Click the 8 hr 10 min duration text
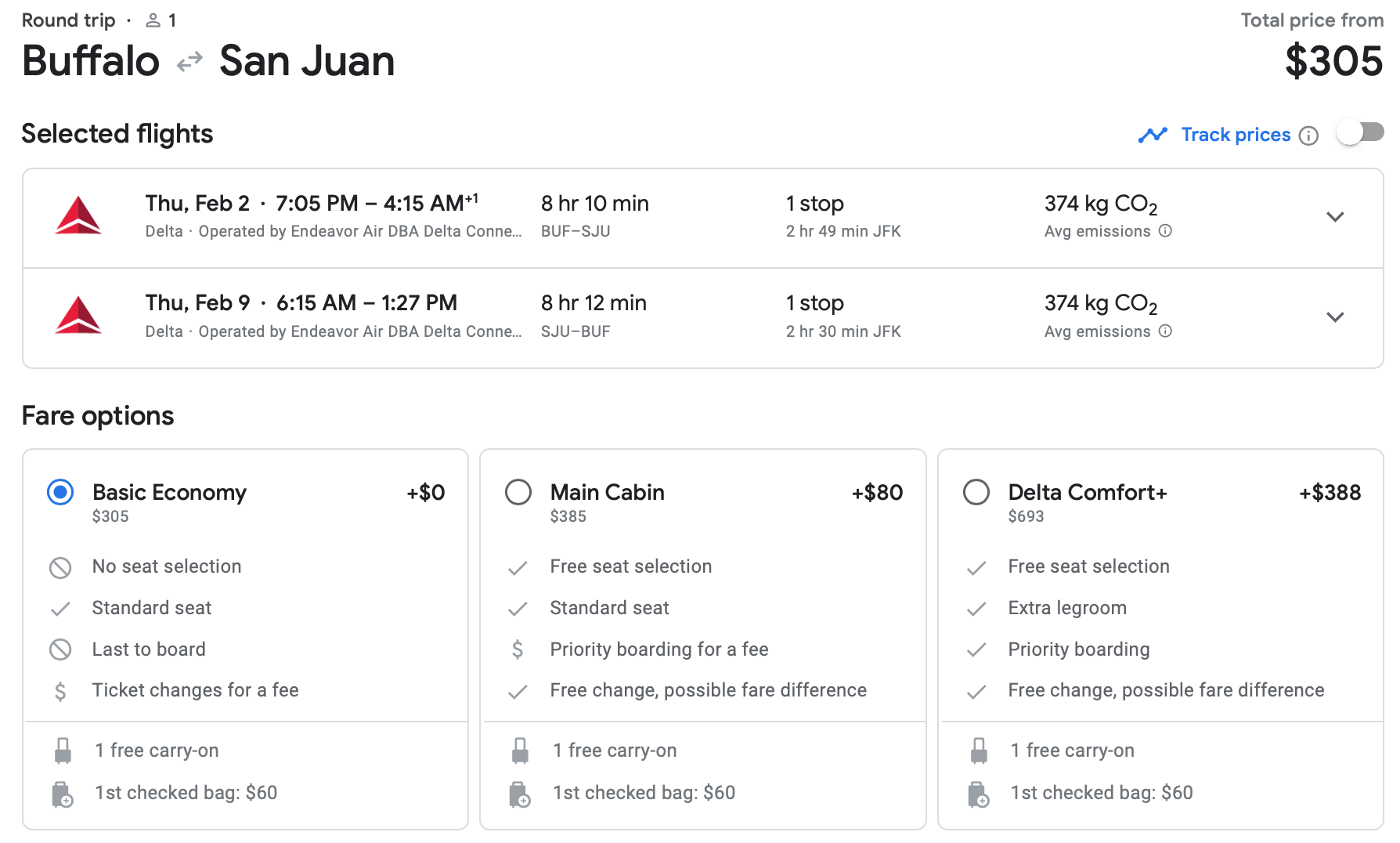This screenshot has height=843, width=1400. (x=595, y=204)
